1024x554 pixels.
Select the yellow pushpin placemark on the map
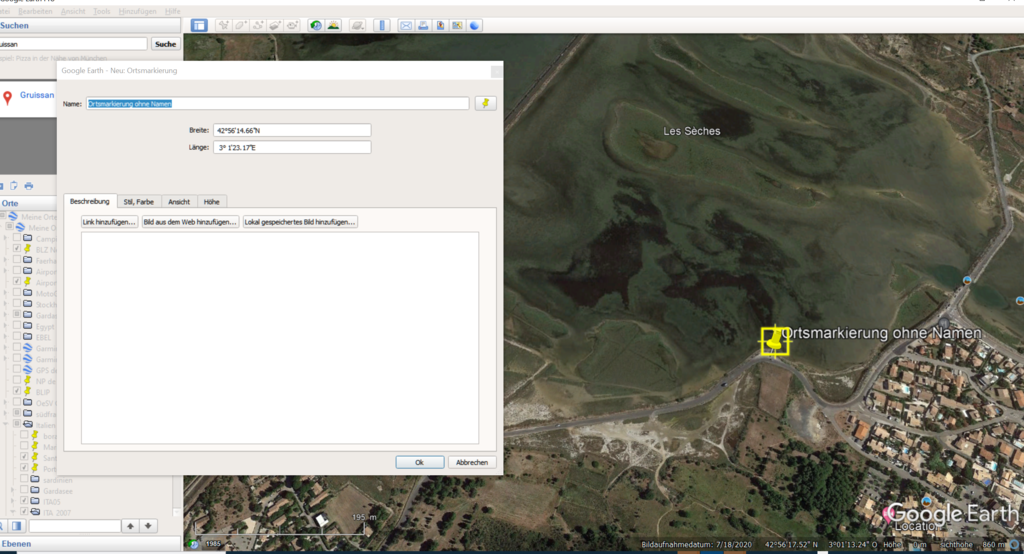click(x=775, y=341)
